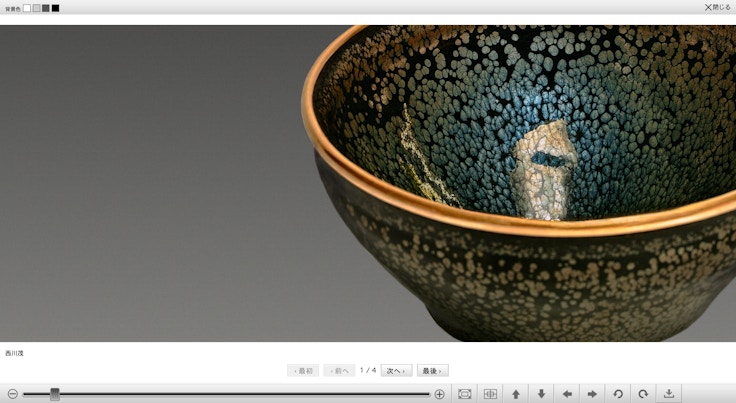Rotate the image counterclockwise

(x=618, y=394)
